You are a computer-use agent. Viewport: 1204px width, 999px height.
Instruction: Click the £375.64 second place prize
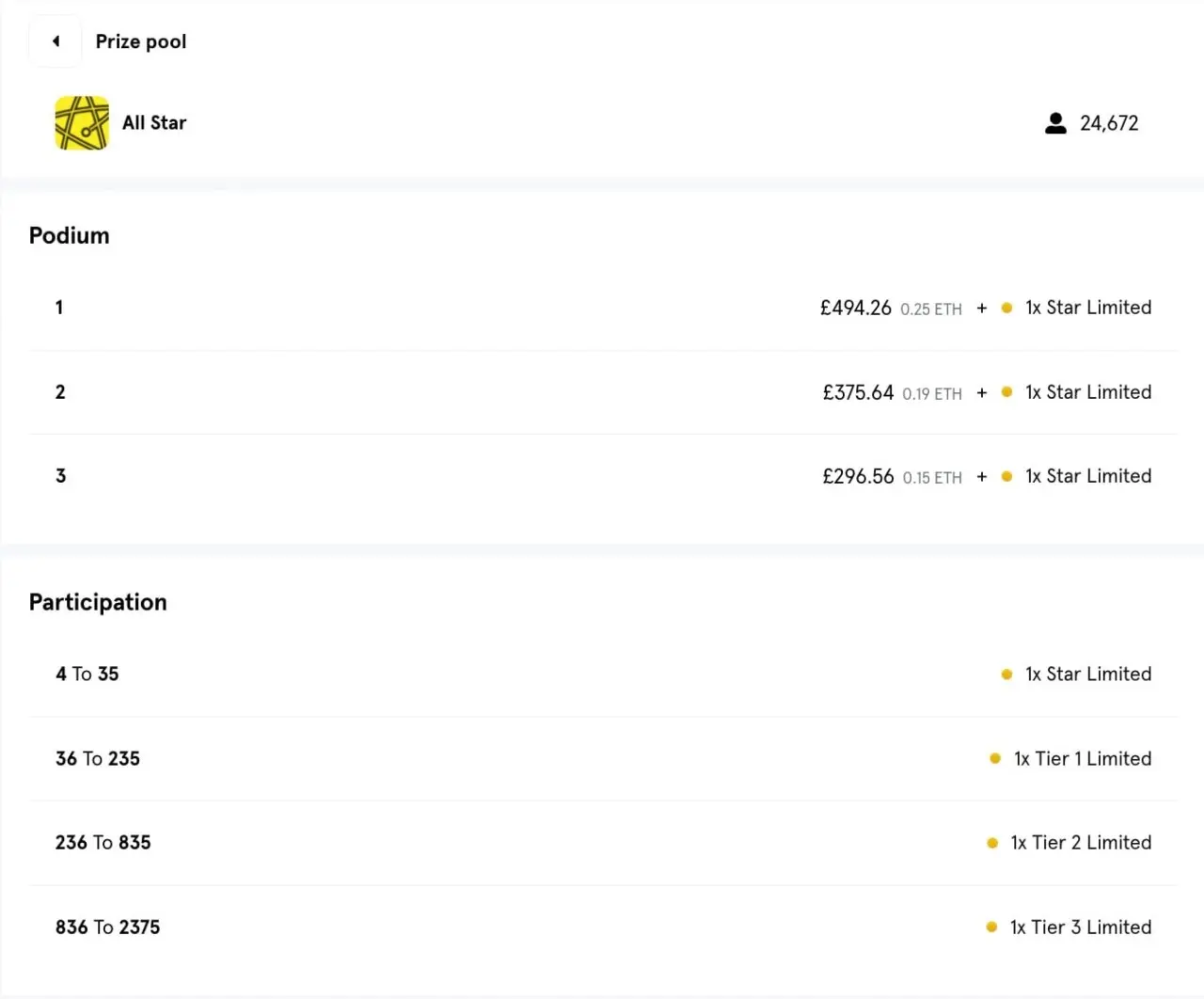[x=858, y=392]
